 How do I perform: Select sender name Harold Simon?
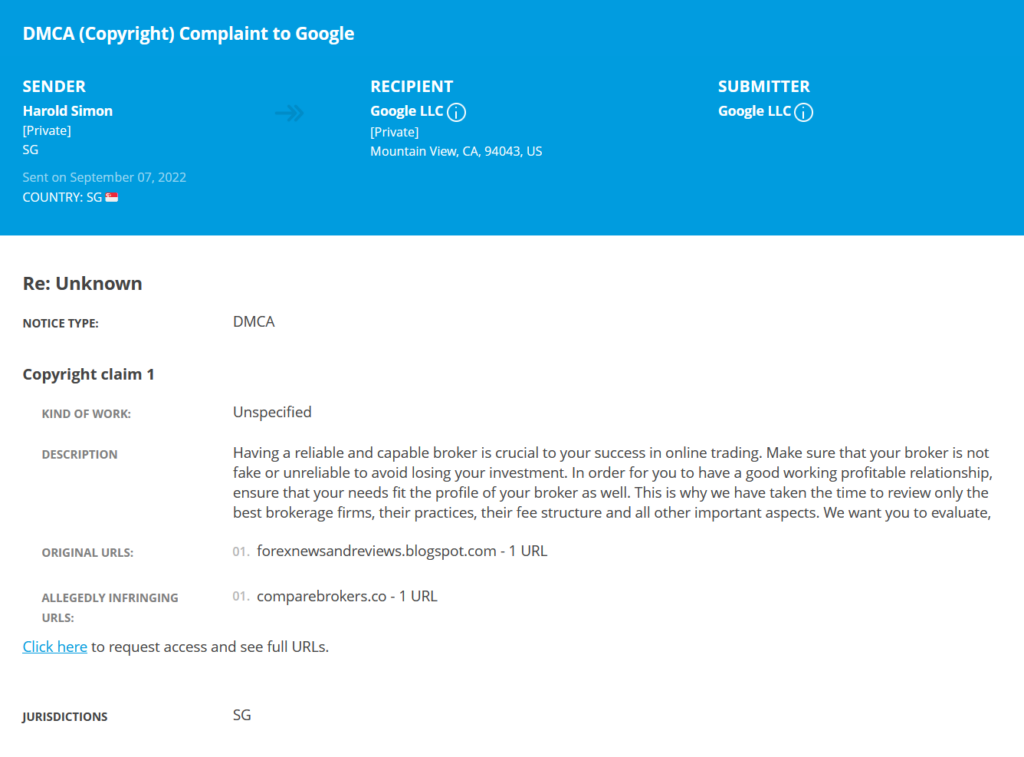68,111
